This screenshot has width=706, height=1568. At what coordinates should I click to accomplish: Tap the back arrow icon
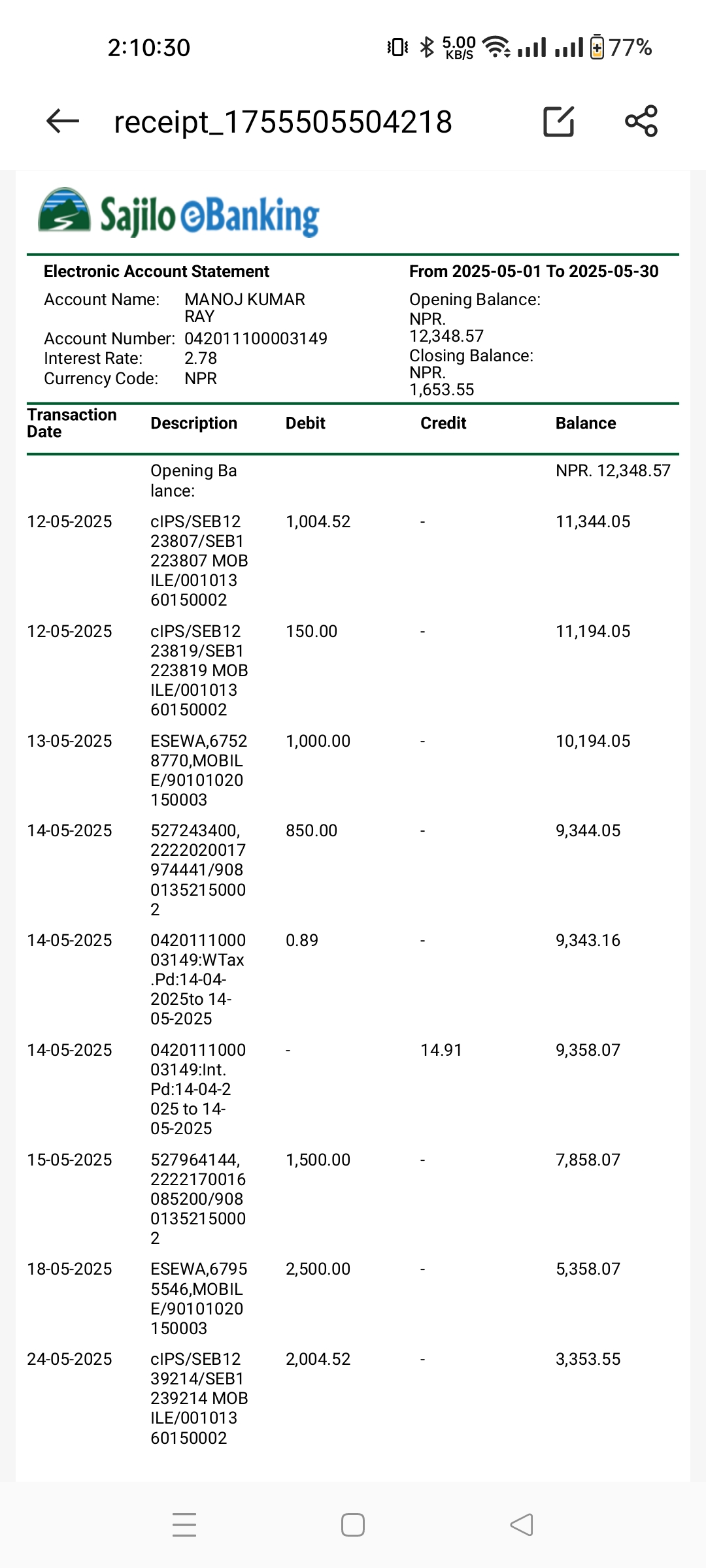tap(63, 121)
